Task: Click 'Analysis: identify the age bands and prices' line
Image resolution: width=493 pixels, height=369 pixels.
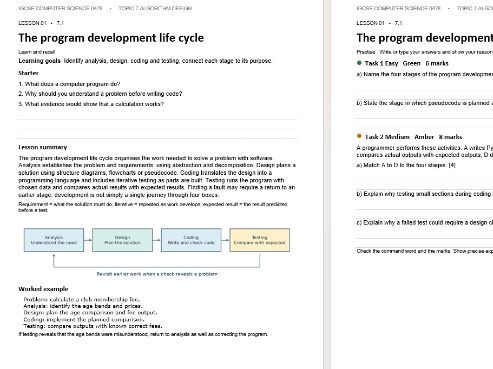Action: pos(83,306)
